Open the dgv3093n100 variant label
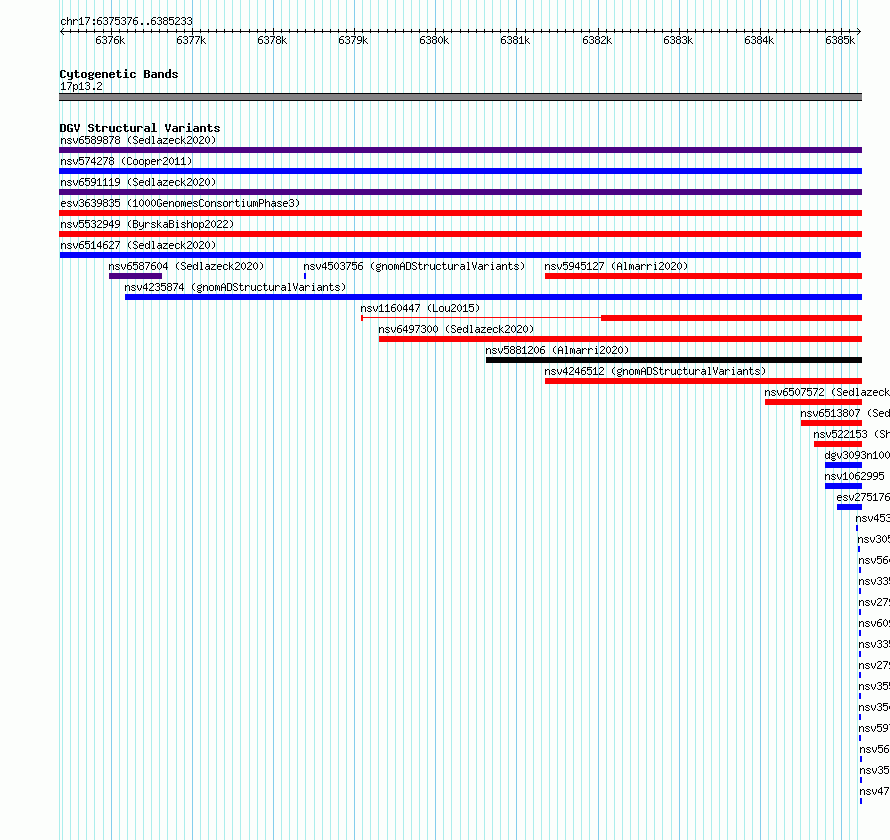890x840 pixels. click(x=857, y=455)
